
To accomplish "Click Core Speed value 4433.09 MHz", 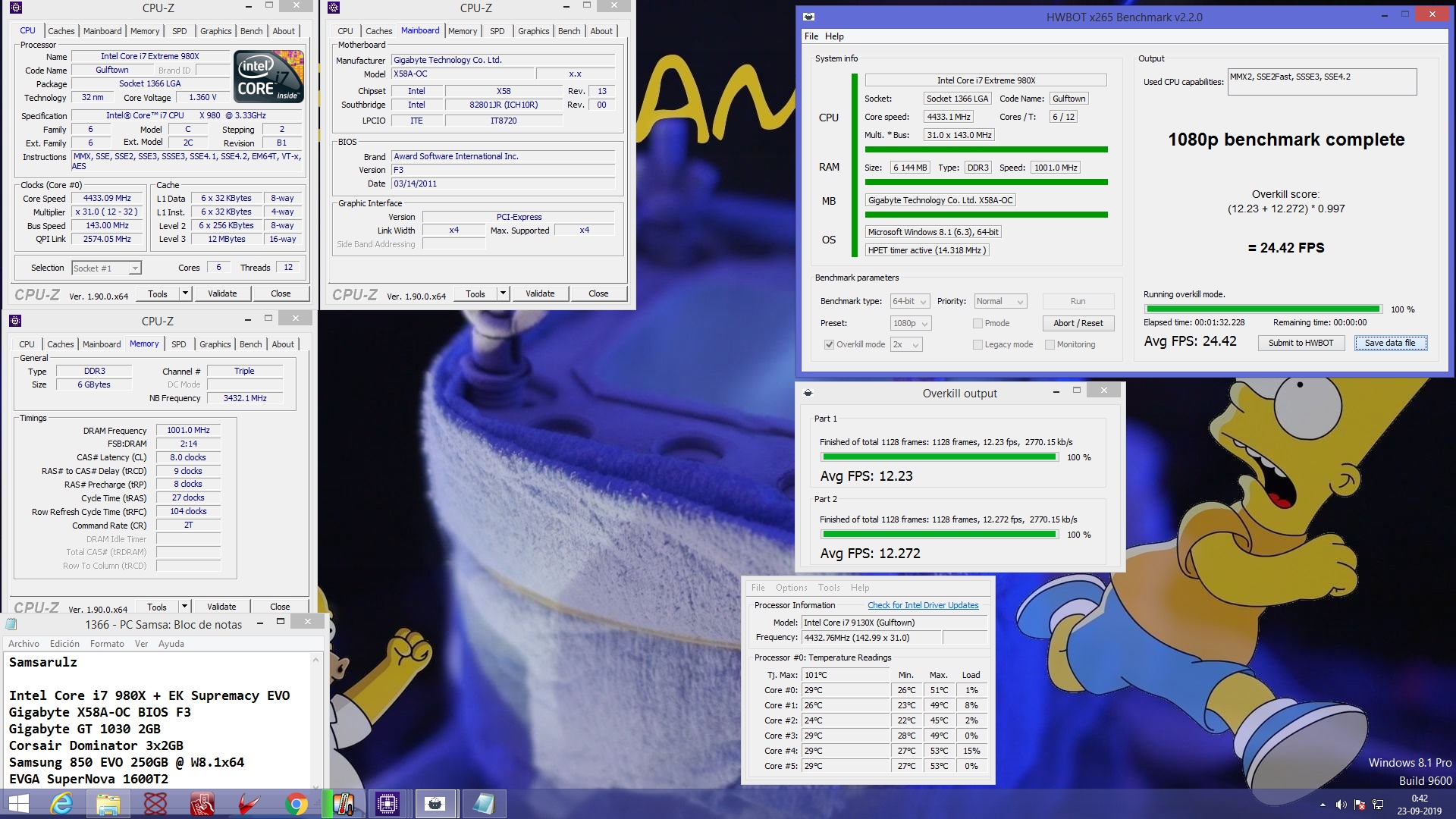I will [x=107, y=198].
